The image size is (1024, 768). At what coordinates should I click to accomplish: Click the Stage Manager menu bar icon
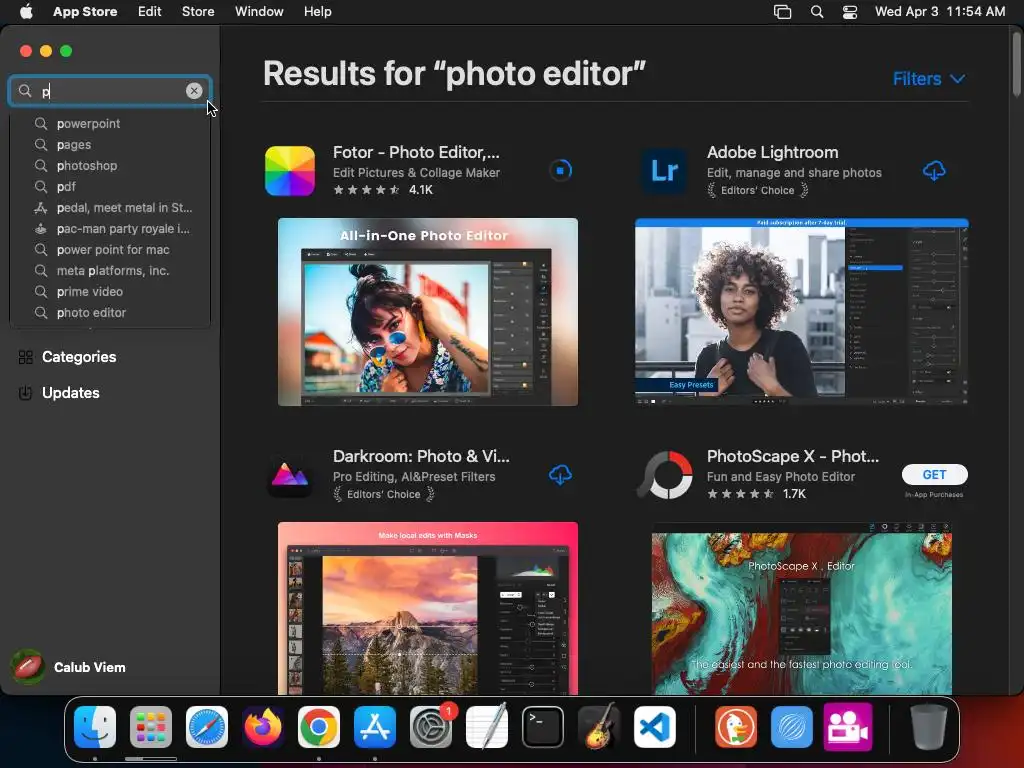[782, 12]
